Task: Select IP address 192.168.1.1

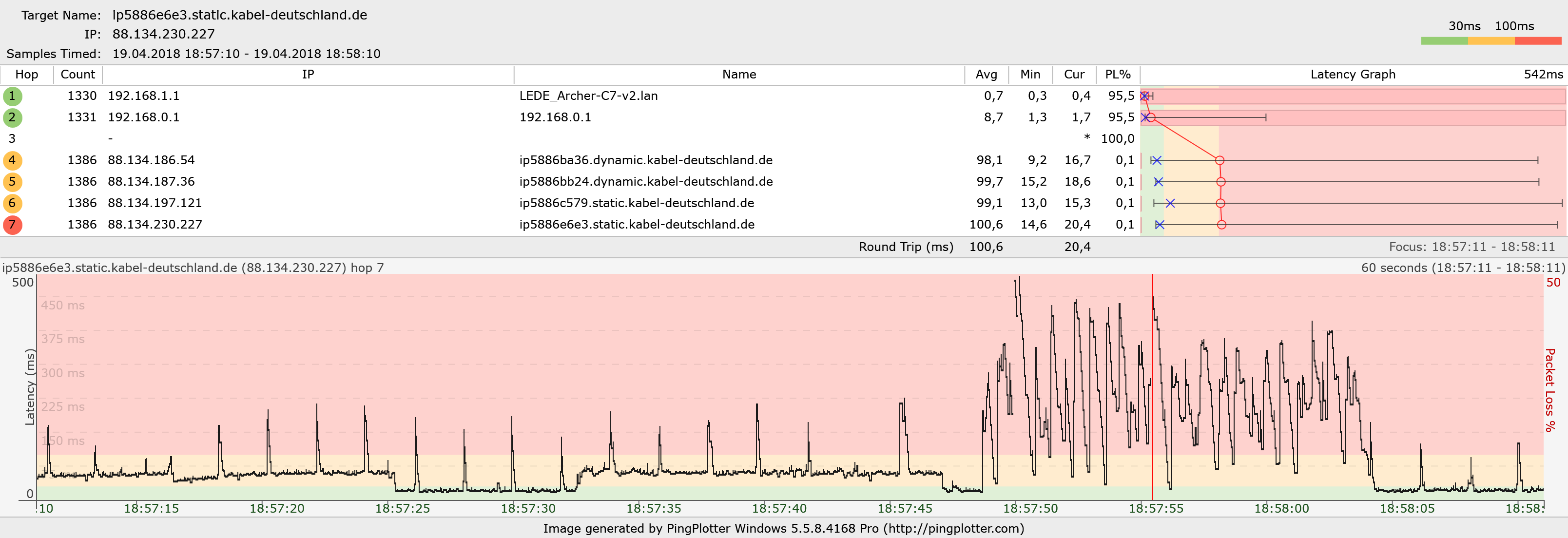Action: pyautogui.click(x=144, y=96)
